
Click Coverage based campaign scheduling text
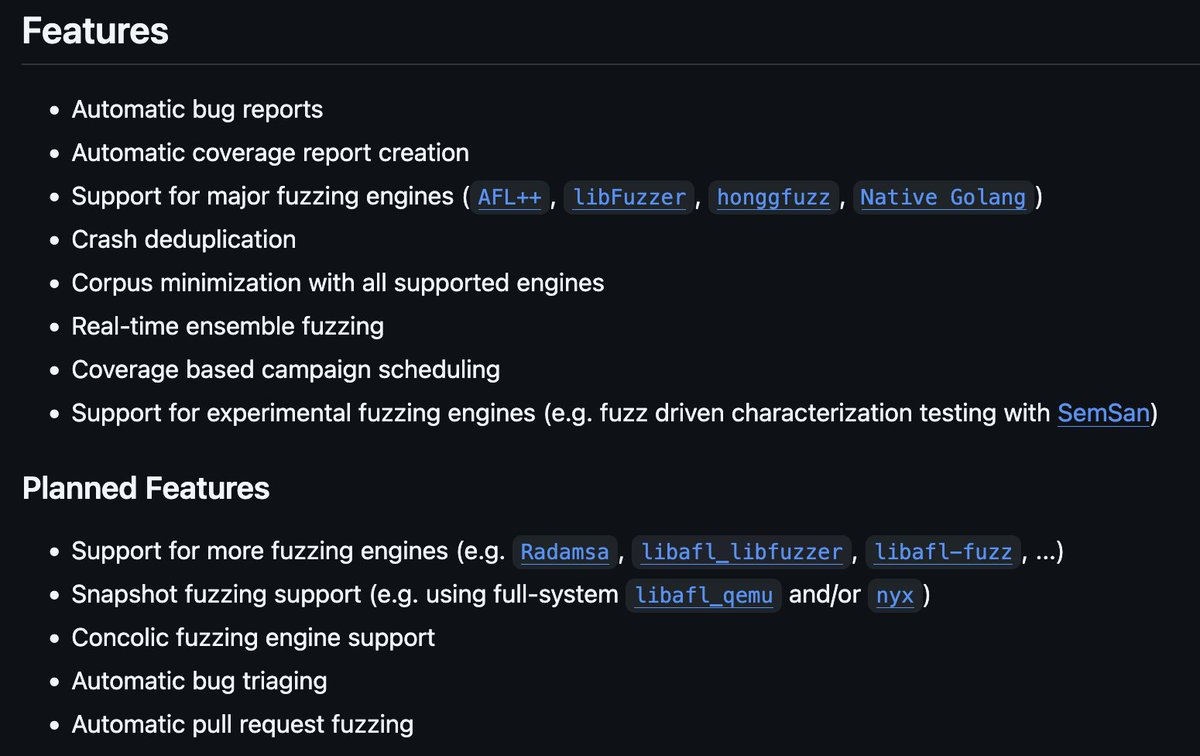click(285, 369)
